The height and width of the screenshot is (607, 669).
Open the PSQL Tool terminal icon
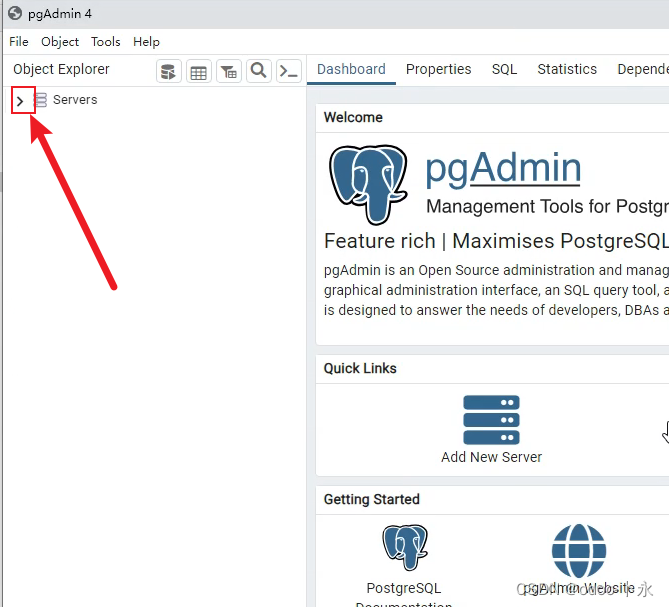pos(288,71)
